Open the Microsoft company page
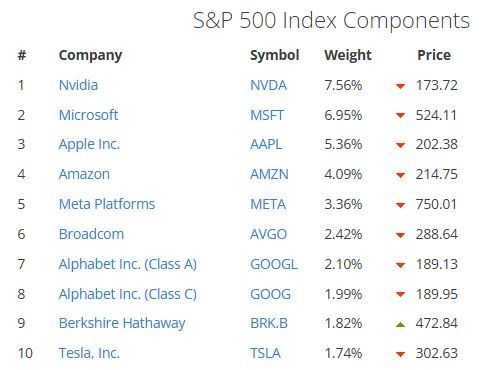Screen dimensions: 481x370 pos(88,115)
